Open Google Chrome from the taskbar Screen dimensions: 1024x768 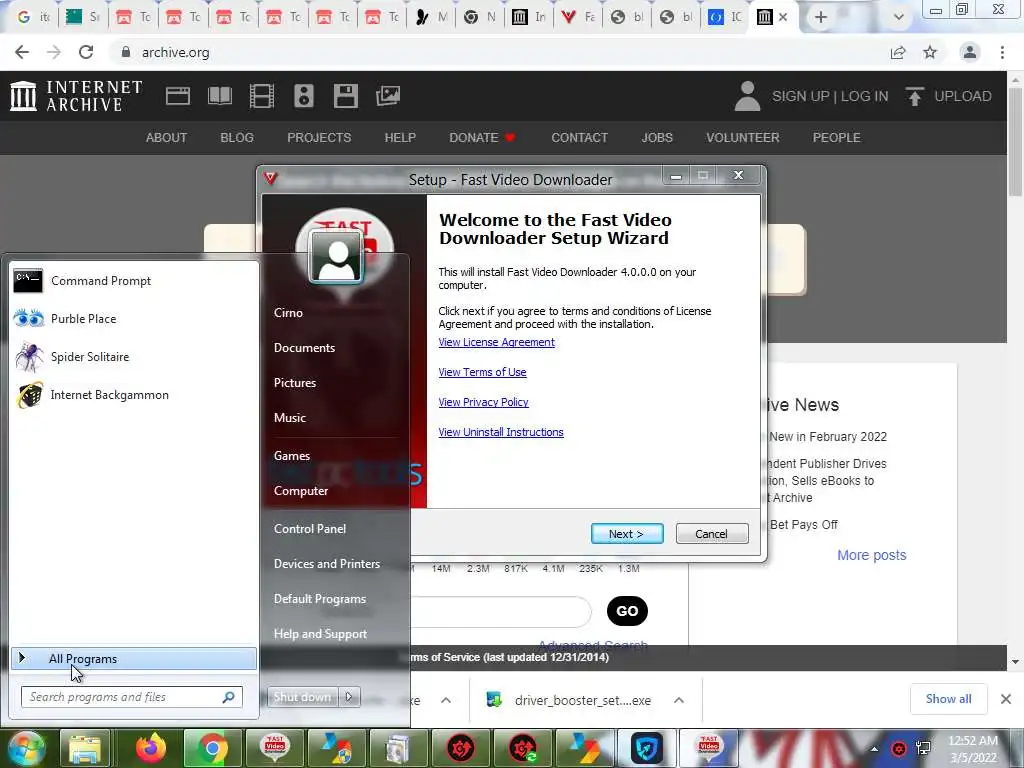tap(213, 748)
